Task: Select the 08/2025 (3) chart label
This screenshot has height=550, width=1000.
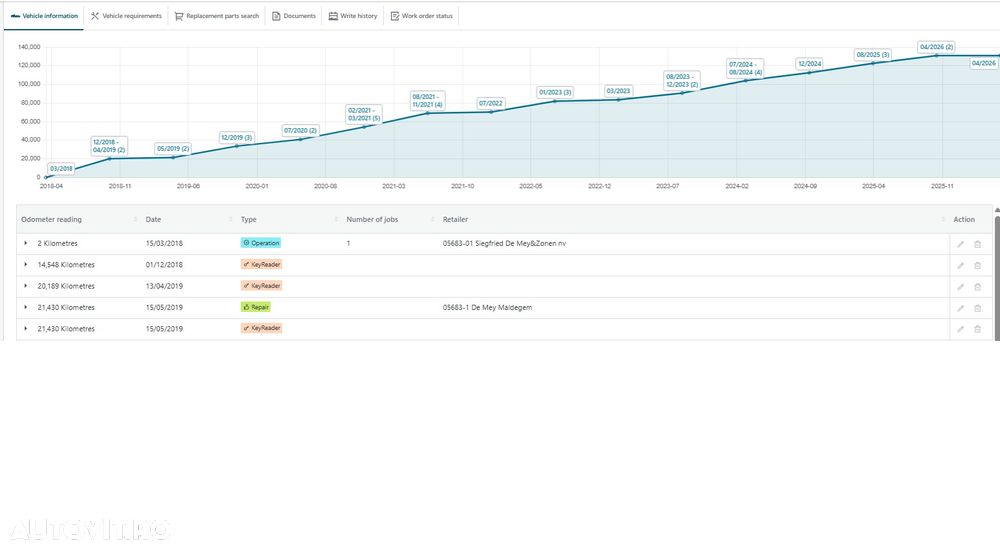Action: point(873,55)
